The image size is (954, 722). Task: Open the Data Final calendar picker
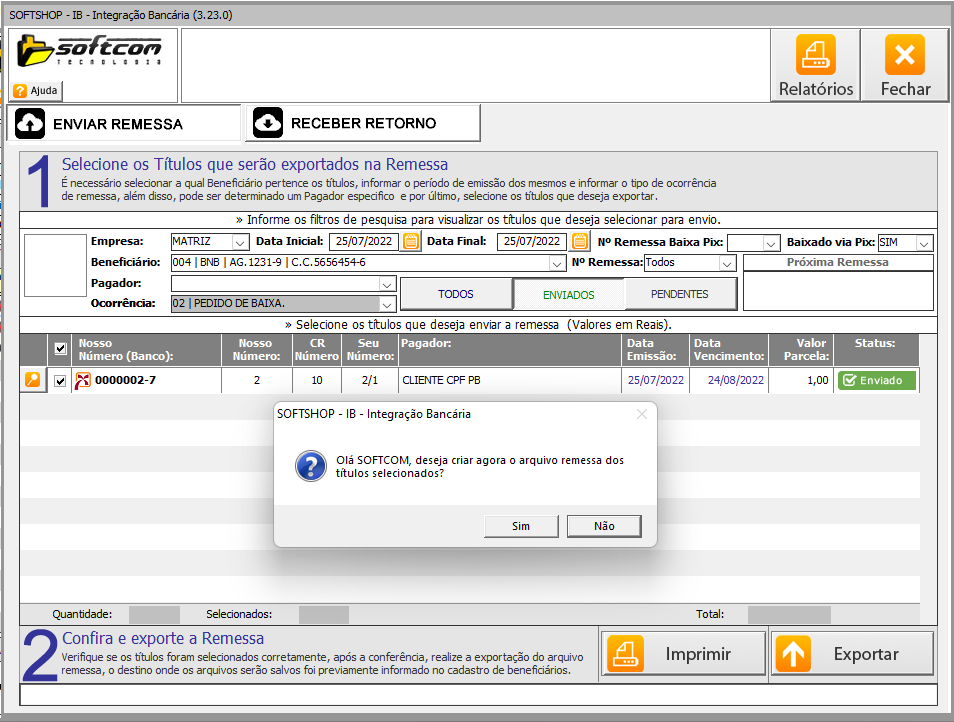[x=580, y=241]
